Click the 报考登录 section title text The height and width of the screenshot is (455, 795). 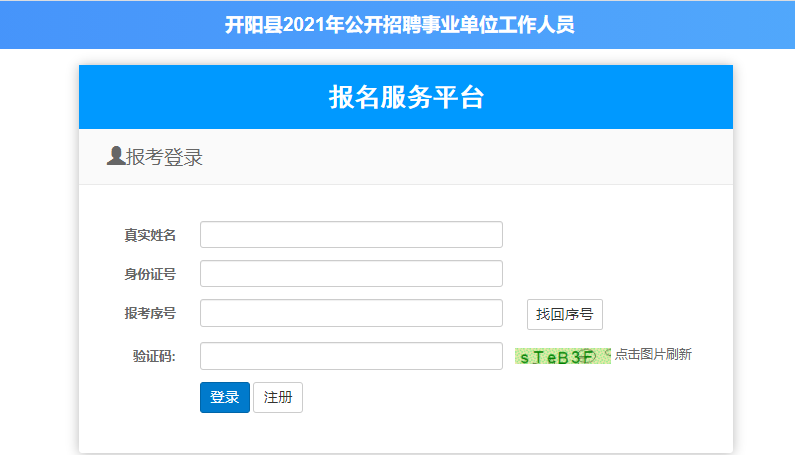pyautogui.click(x=164, y=157)
